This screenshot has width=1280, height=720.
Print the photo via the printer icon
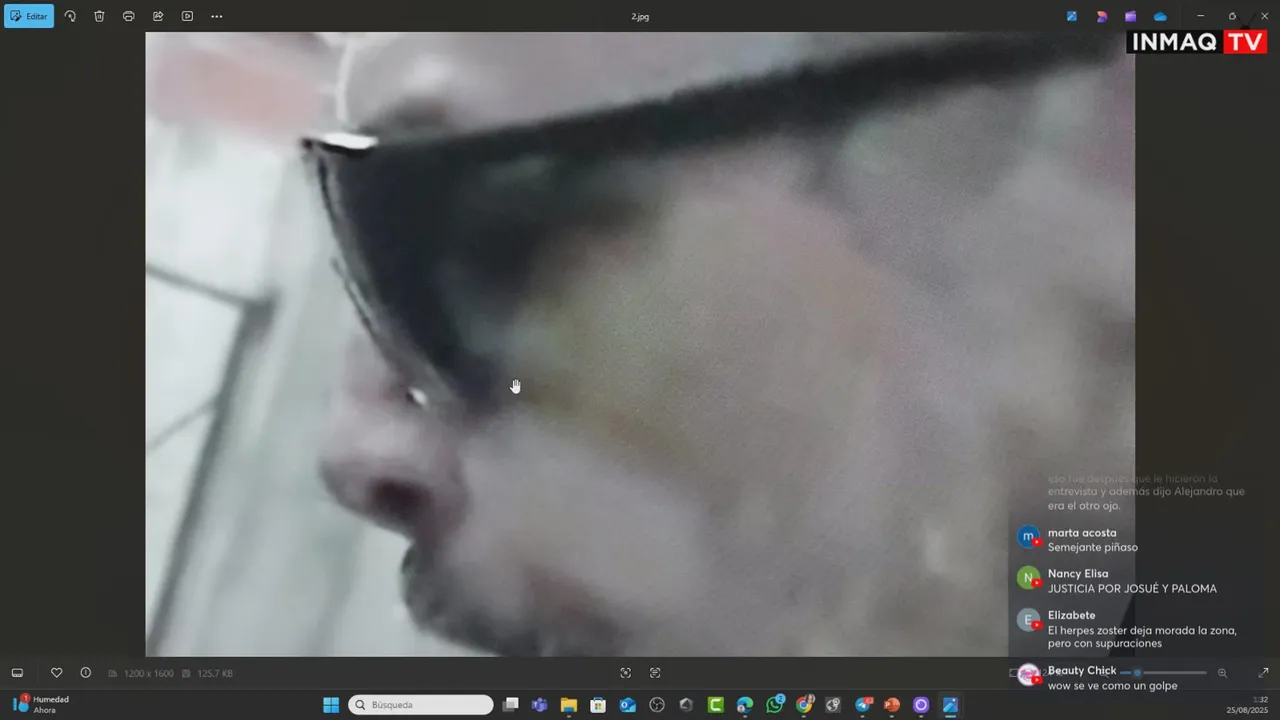(x=128, y=16)
